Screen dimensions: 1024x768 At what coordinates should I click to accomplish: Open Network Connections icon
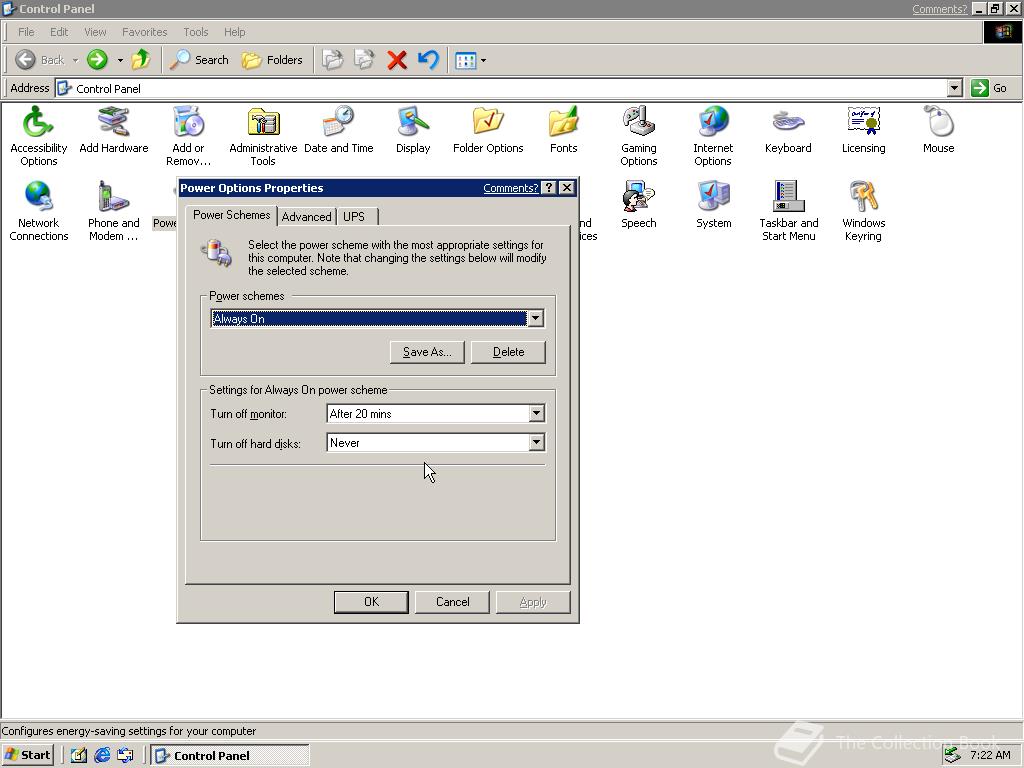(x=39, y=211)
